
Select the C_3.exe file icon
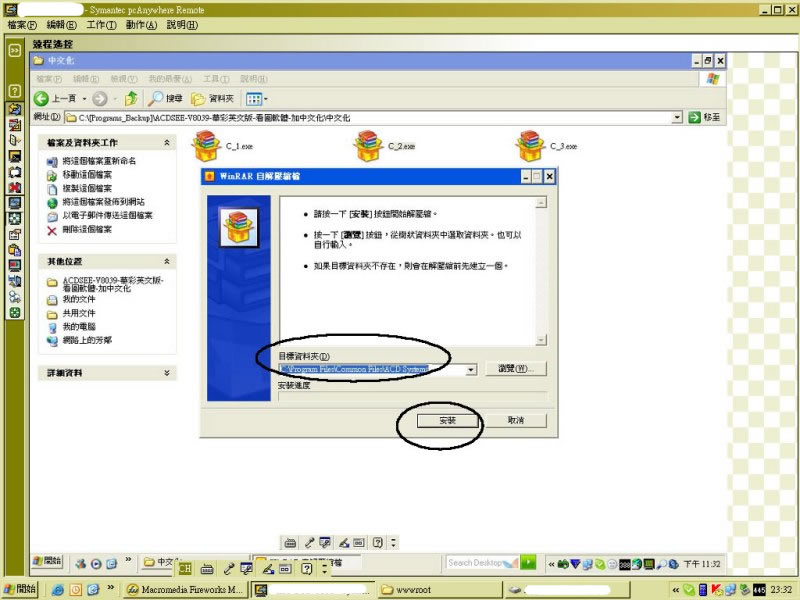pos(529,145)
